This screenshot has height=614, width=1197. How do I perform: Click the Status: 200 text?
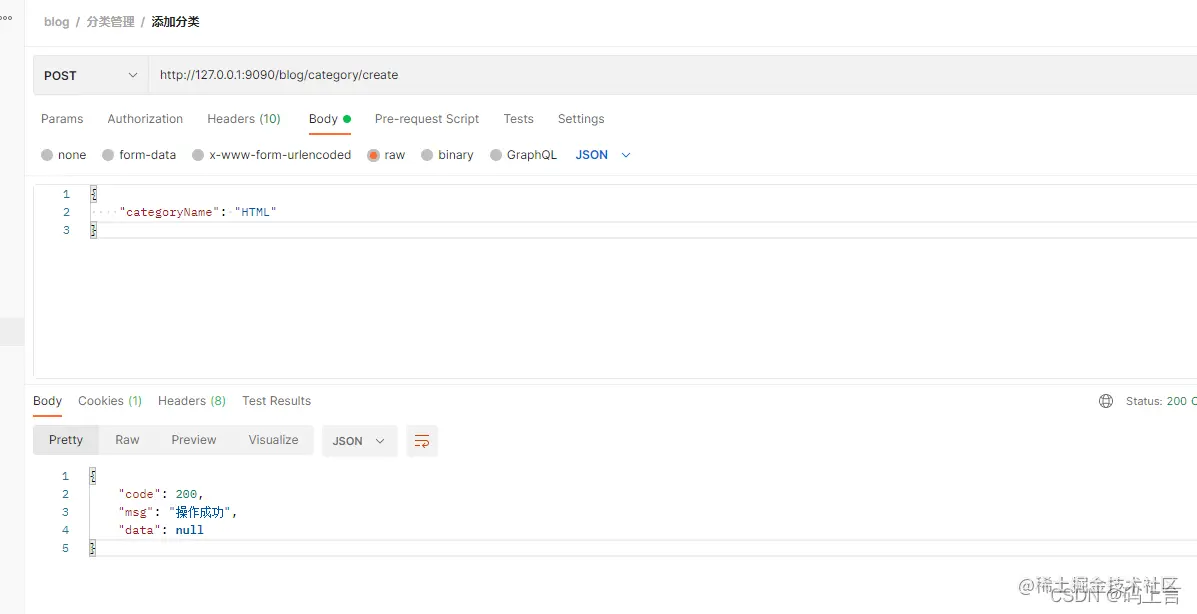(x=1160, y=401)
